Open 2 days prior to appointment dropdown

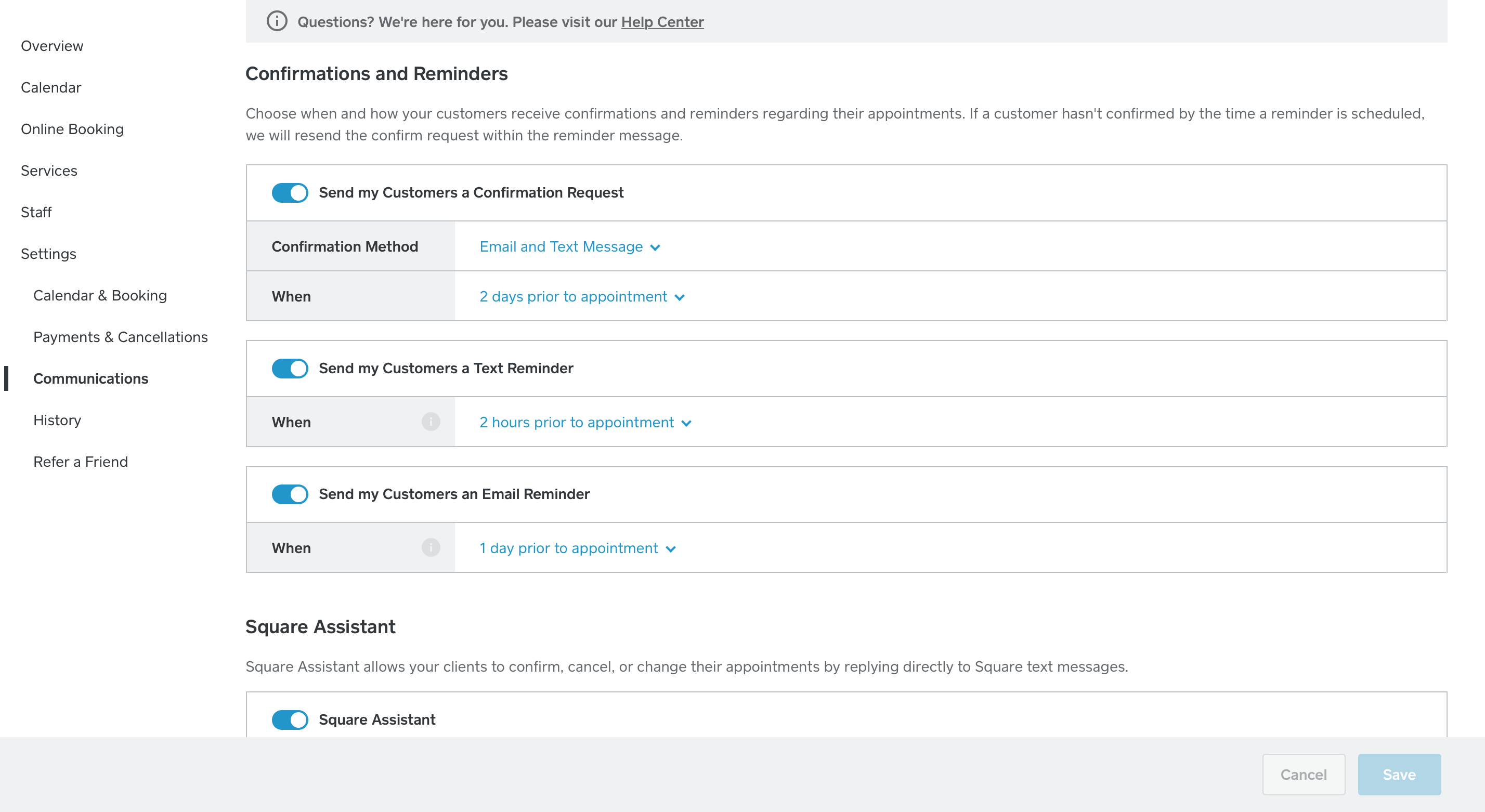click(582, 297)
